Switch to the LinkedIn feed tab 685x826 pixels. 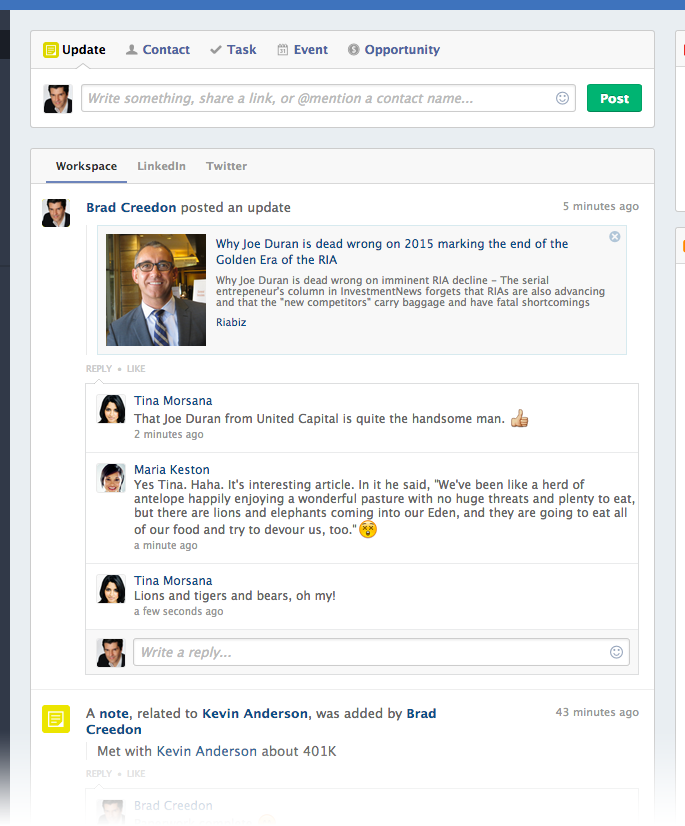point(161,166)
